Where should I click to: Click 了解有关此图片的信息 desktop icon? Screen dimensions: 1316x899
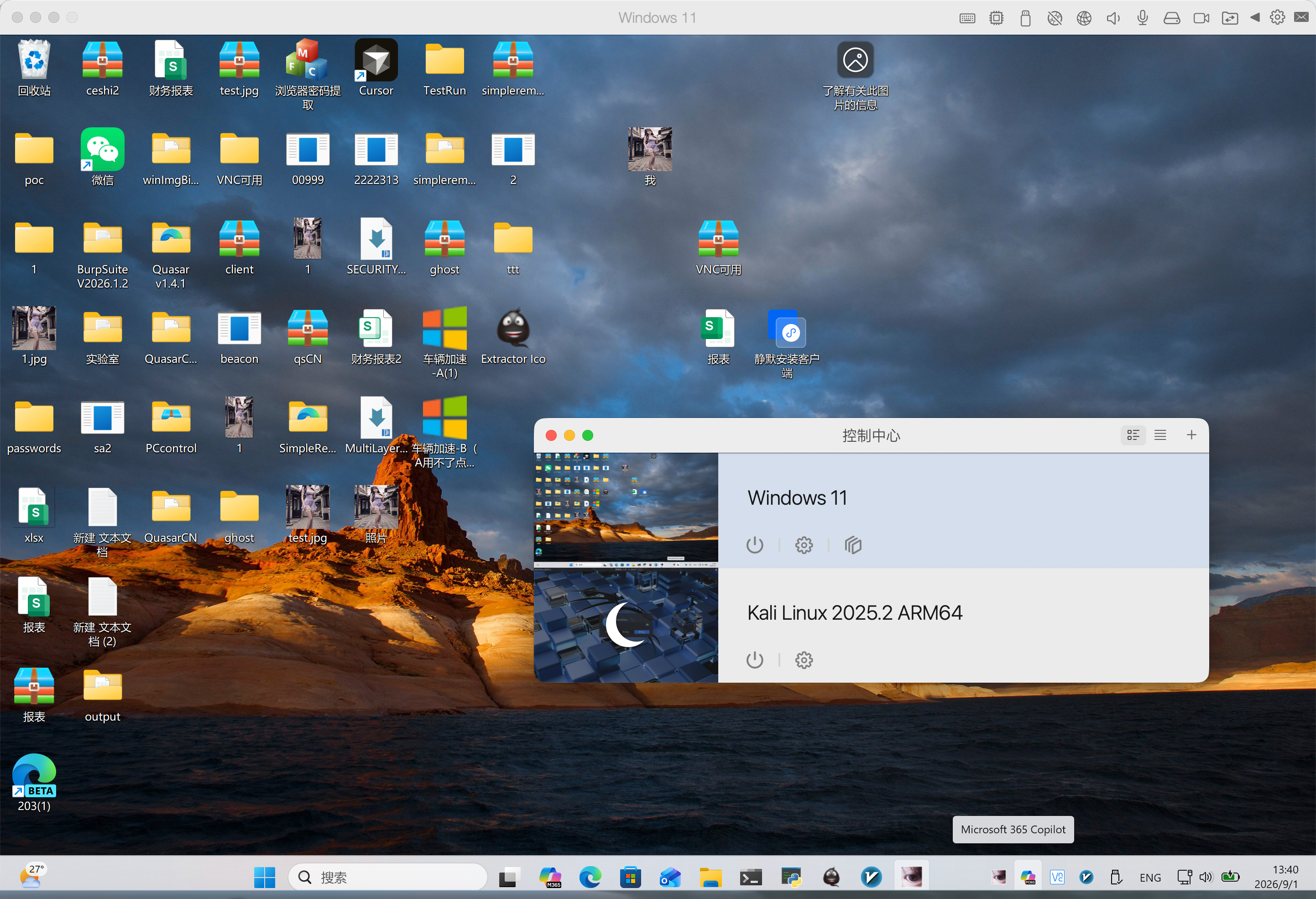pos(855,75)
